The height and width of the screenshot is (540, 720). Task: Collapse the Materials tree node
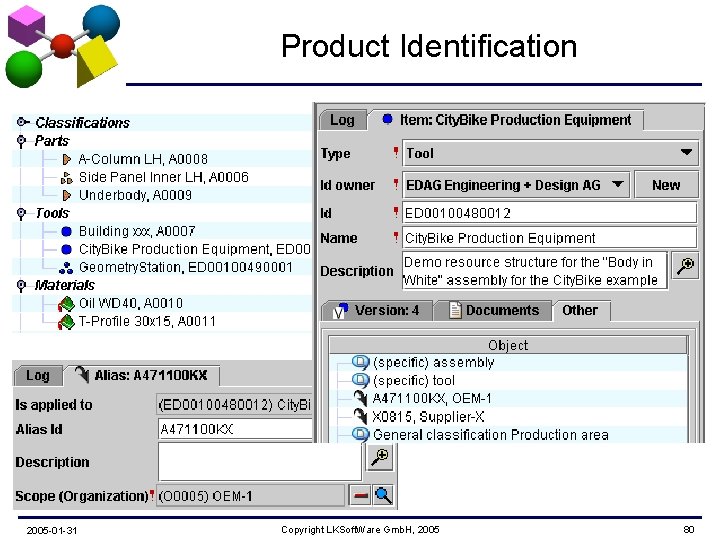click(21, 286)
